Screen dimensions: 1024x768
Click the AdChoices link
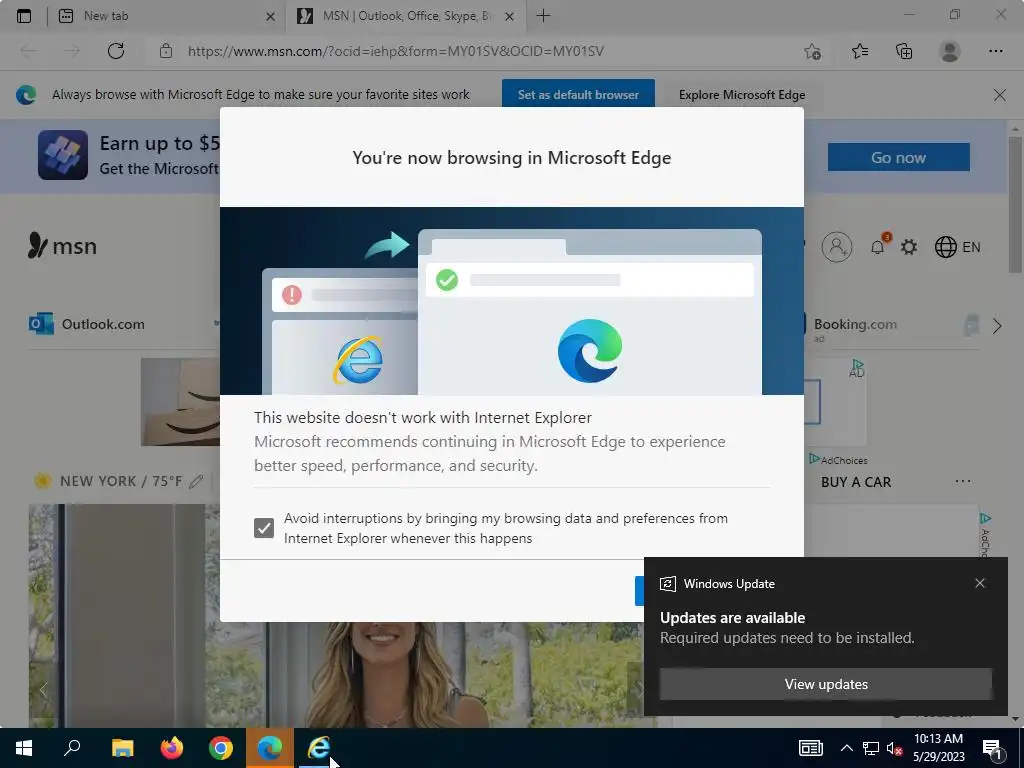(x=839, y=460)
